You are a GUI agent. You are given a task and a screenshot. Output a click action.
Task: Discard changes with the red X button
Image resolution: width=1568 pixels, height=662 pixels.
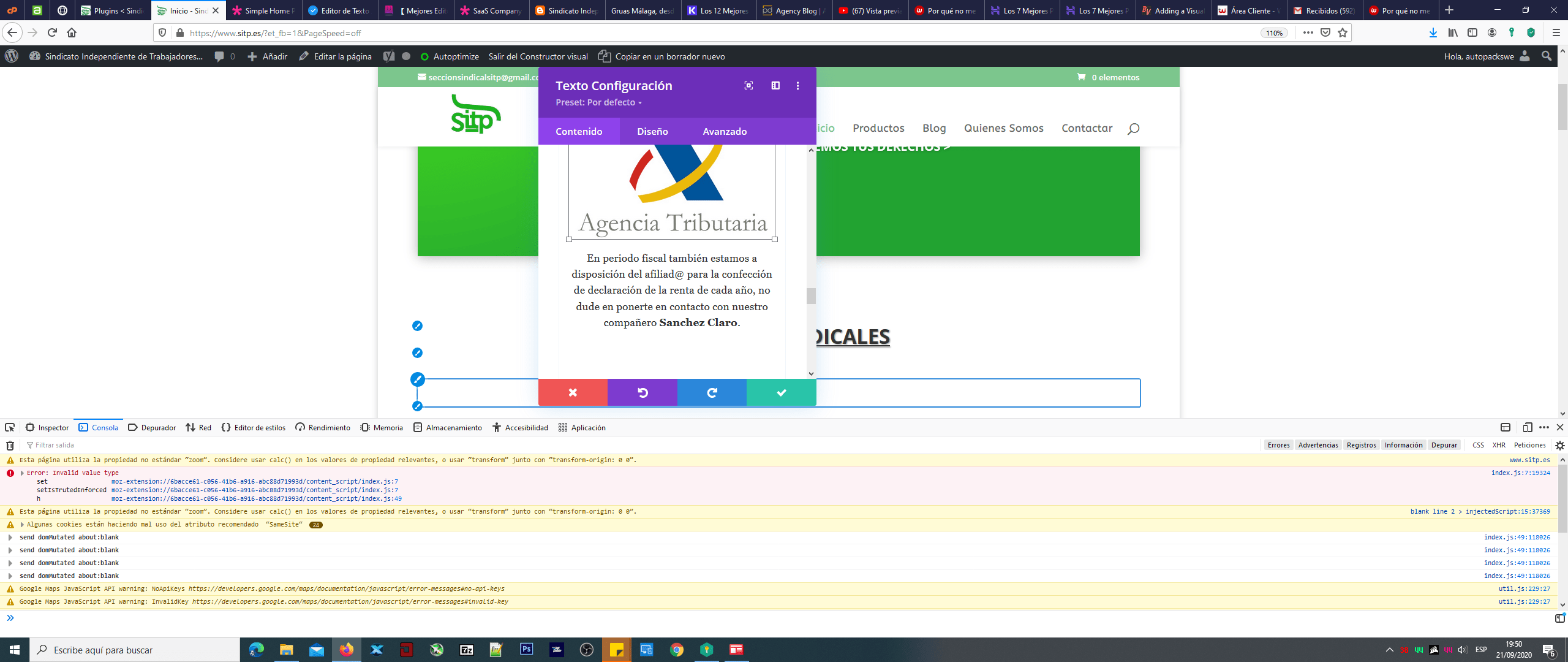click(x=573, y=392)
